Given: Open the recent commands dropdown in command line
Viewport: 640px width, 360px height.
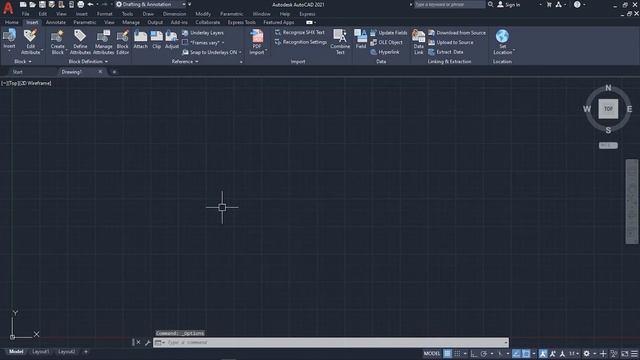Looking at the screenshot, I should [160, 342].
